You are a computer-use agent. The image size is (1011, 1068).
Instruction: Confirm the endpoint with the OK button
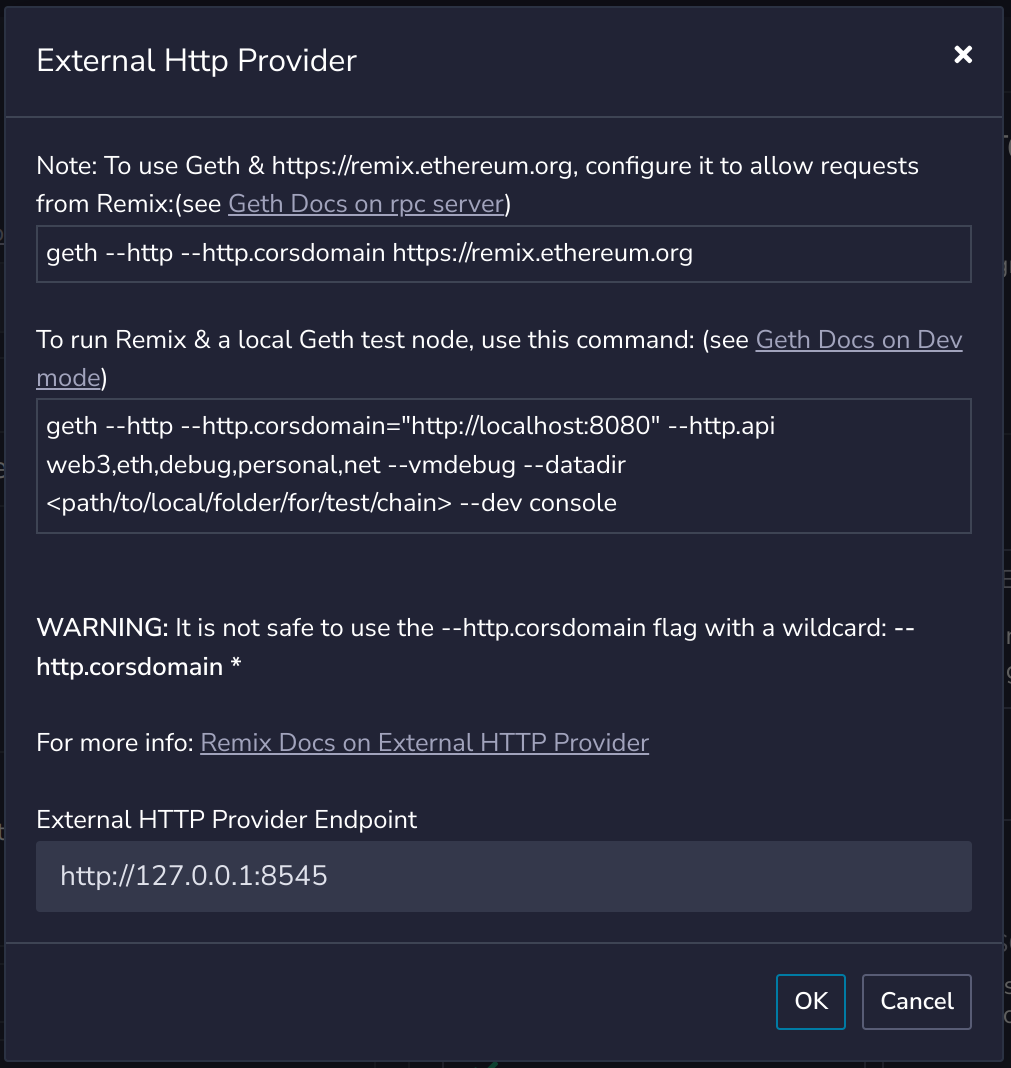(810, 1001)
